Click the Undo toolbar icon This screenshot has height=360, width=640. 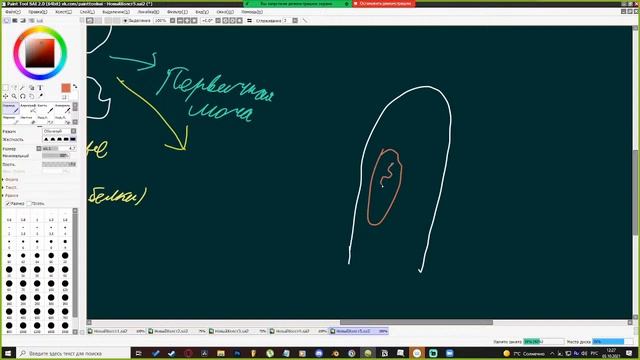[89, 20]
